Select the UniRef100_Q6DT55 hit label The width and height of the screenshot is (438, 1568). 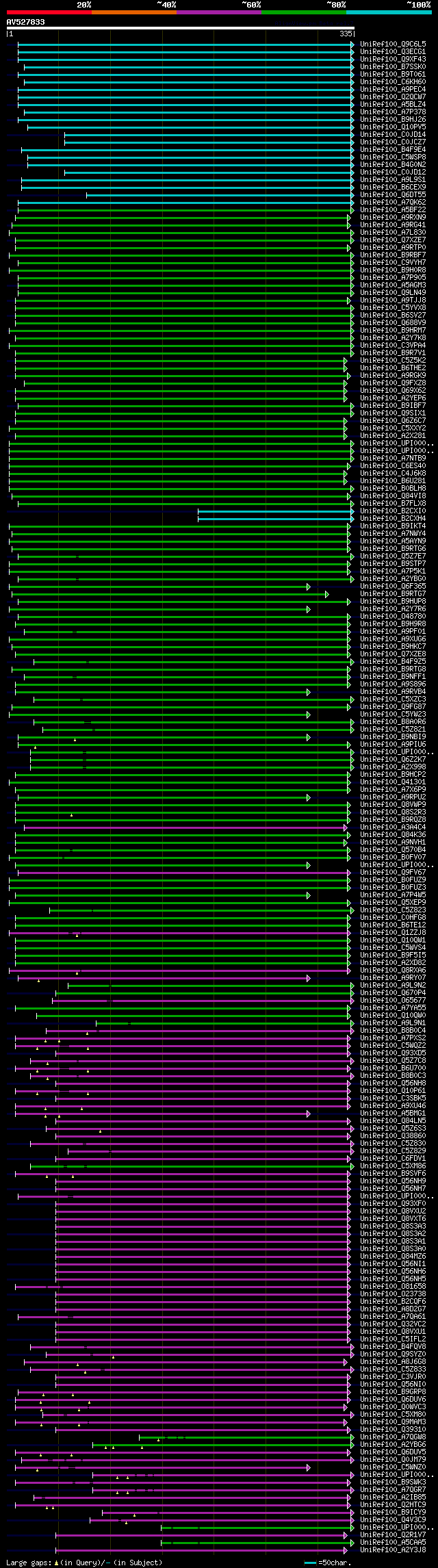click(393, 195)
